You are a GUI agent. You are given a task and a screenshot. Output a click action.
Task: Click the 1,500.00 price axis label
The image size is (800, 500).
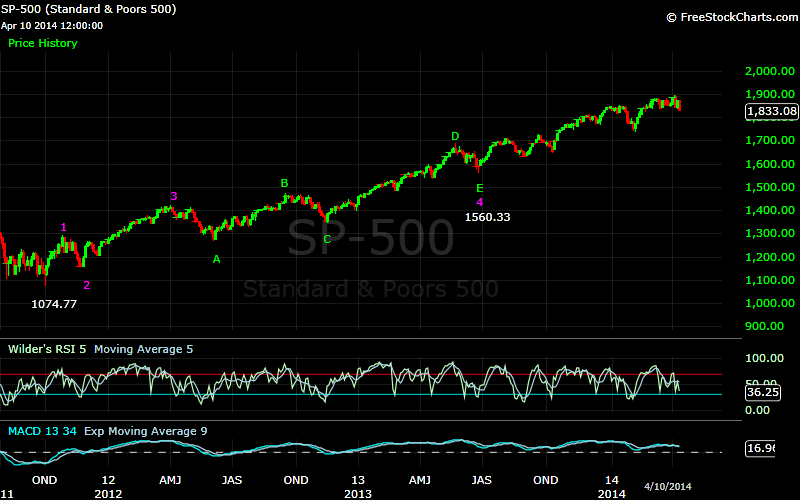click(x=770, y=187)
